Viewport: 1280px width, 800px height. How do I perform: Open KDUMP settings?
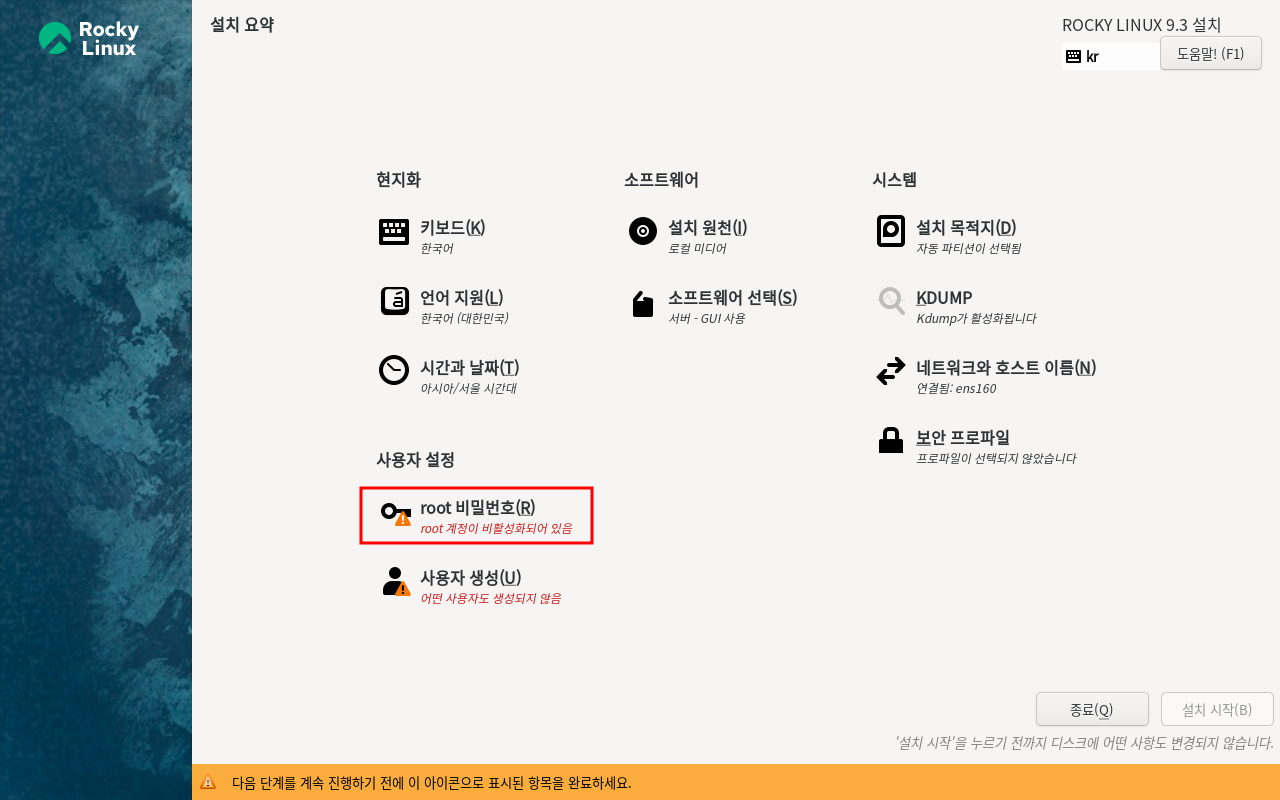pos(944,297)
